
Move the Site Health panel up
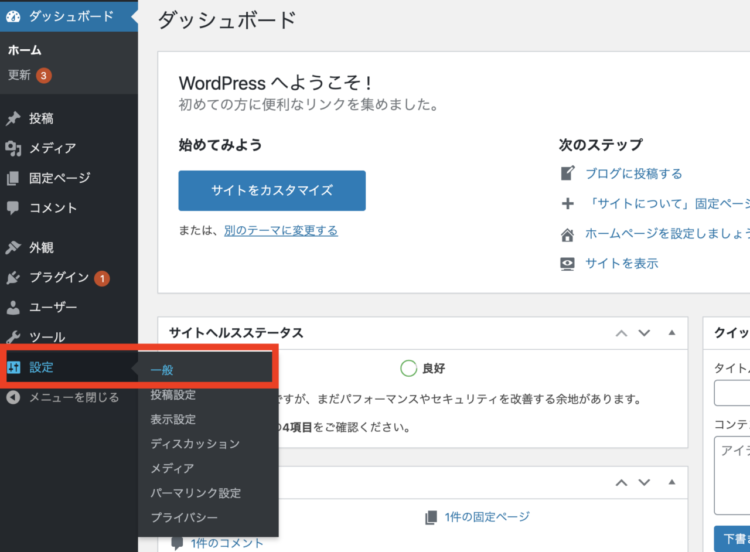pyautogui.click(x=621, y=333)
